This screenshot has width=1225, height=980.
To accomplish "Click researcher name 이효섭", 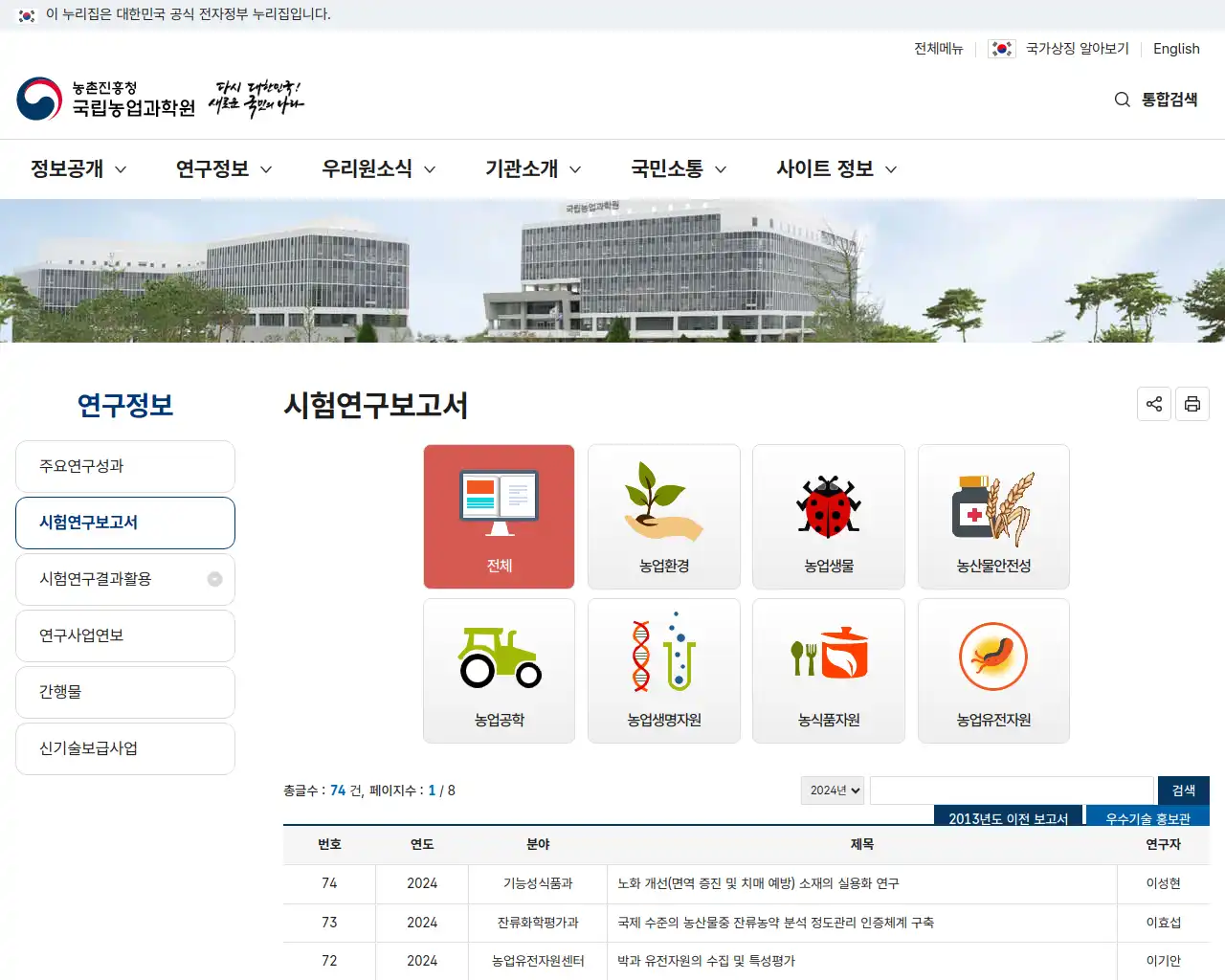I will [1164, 923].
